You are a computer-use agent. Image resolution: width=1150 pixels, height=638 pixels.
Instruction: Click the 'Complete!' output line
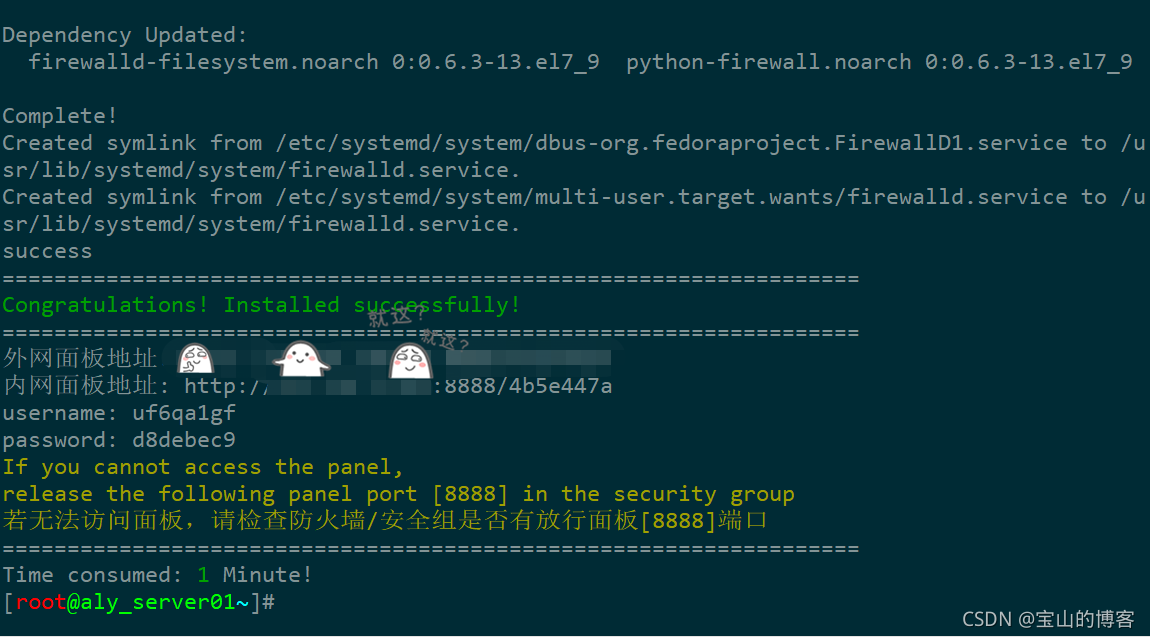coord(60,116)
